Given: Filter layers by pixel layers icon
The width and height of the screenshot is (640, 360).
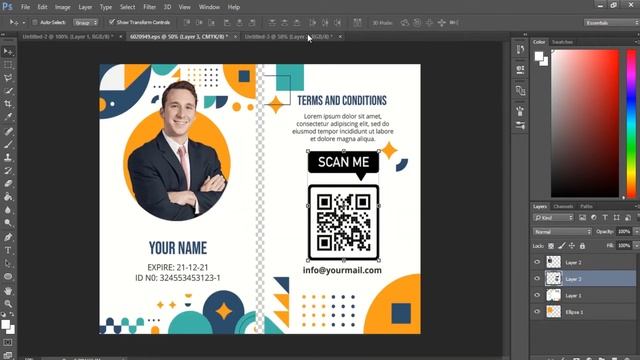Looking at the screenshot, I should [582, 218].
